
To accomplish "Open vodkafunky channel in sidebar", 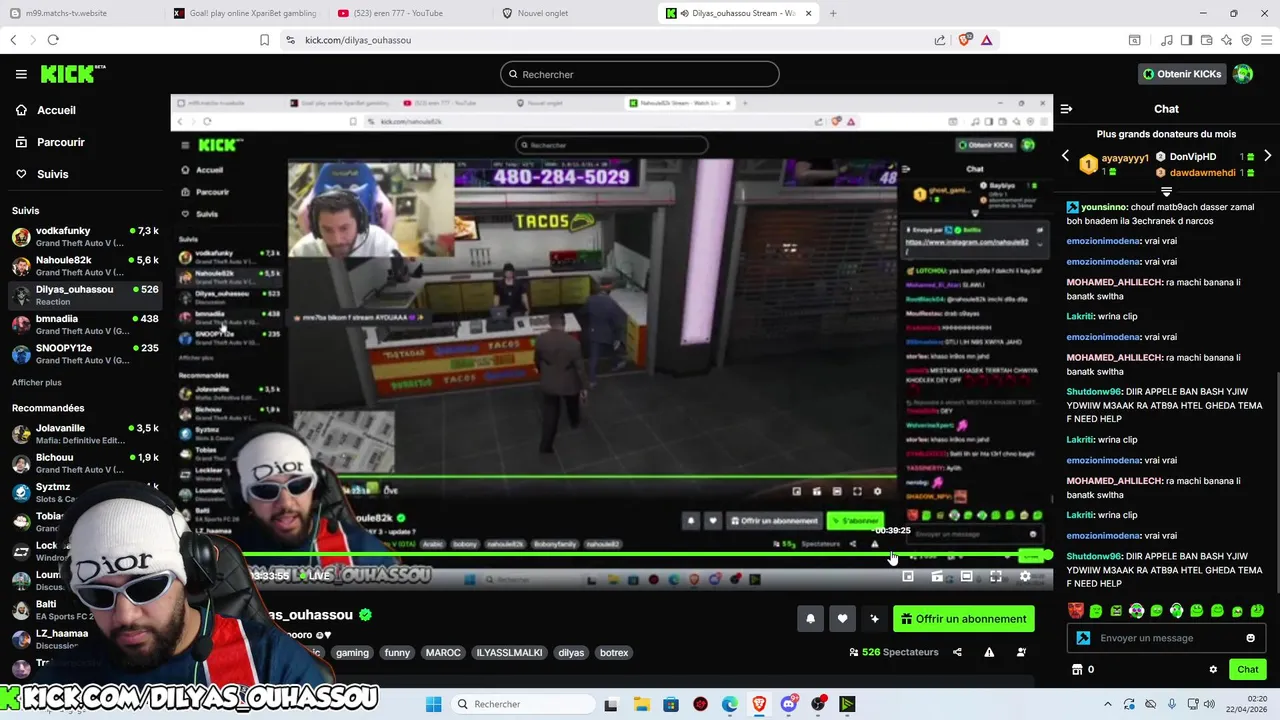I will click(x=85, y=237).
